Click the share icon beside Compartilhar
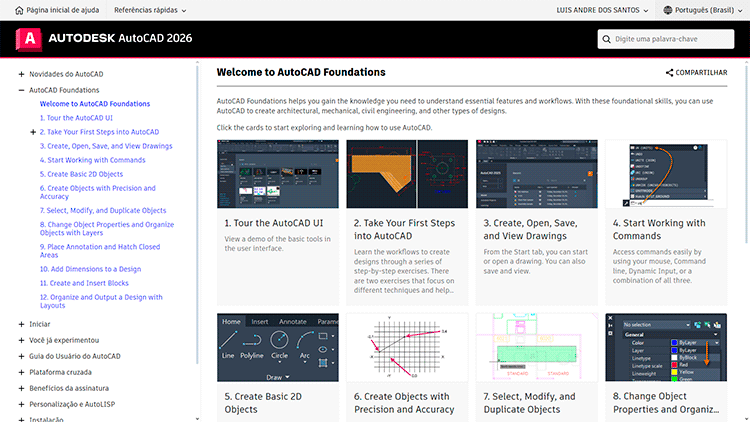 click(669, 73)
